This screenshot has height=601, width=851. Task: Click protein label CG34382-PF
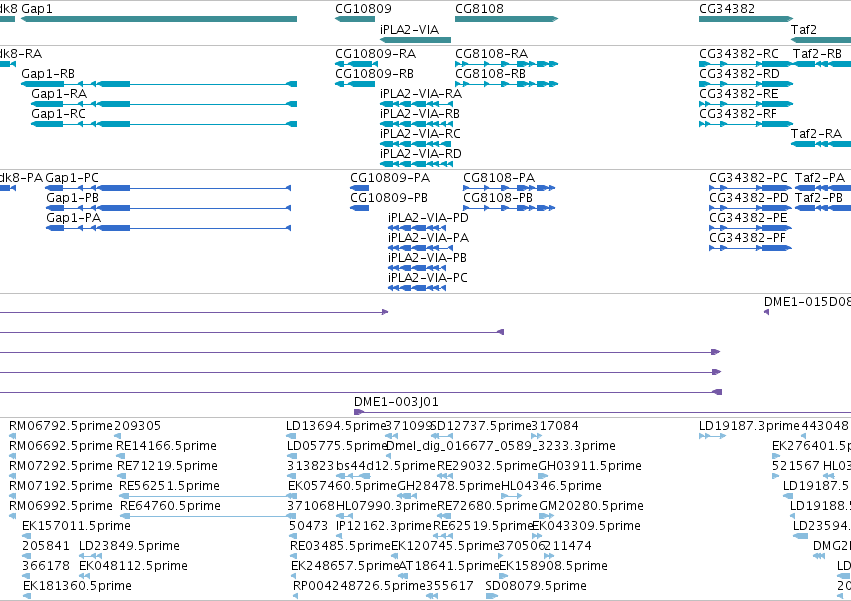(x=747, y=238)
